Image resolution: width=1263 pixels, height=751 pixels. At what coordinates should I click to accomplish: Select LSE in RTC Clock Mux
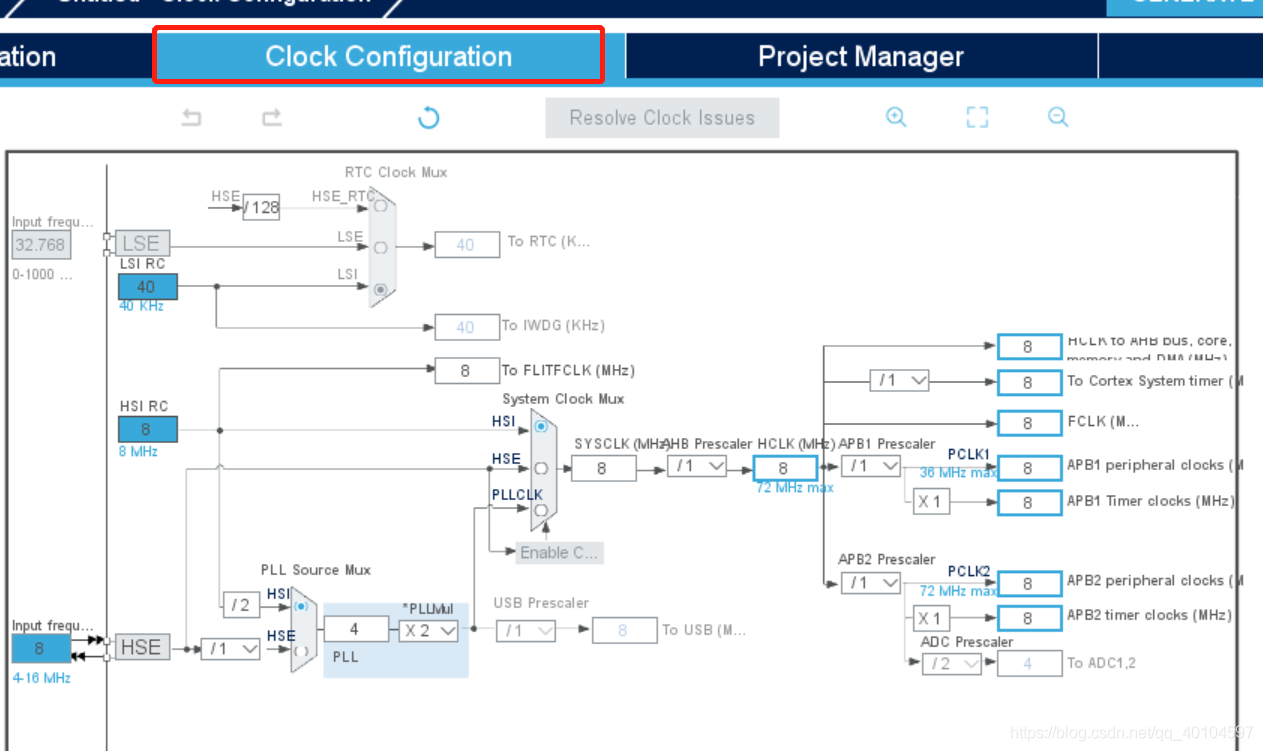380,247
